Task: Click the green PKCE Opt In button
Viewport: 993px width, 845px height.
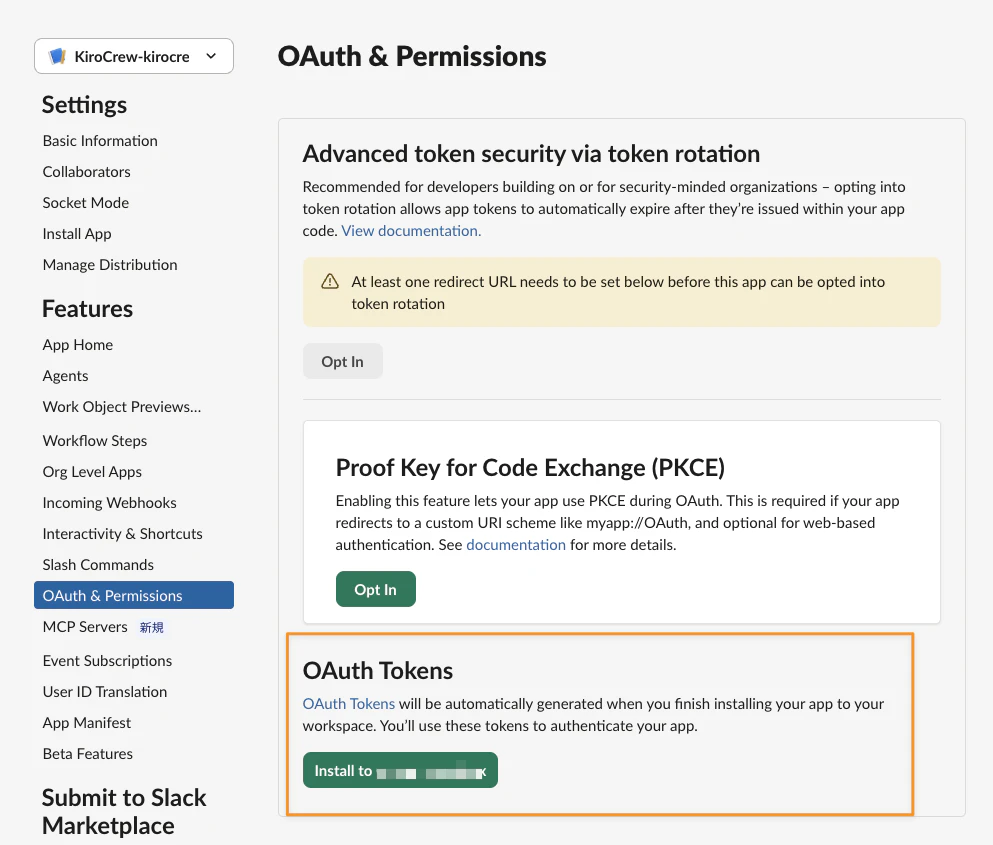Action: click(x=376, y=589)
